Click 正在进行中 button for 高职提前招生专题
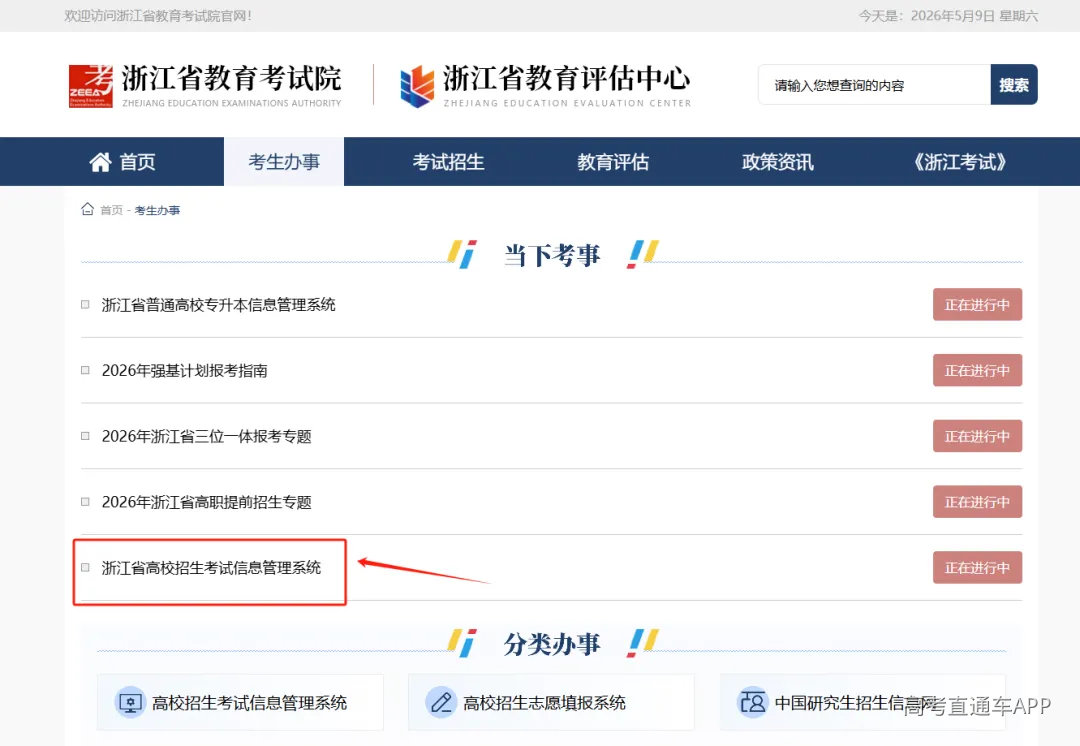This screenshot has height=746, width=1080. click(977, 501)
